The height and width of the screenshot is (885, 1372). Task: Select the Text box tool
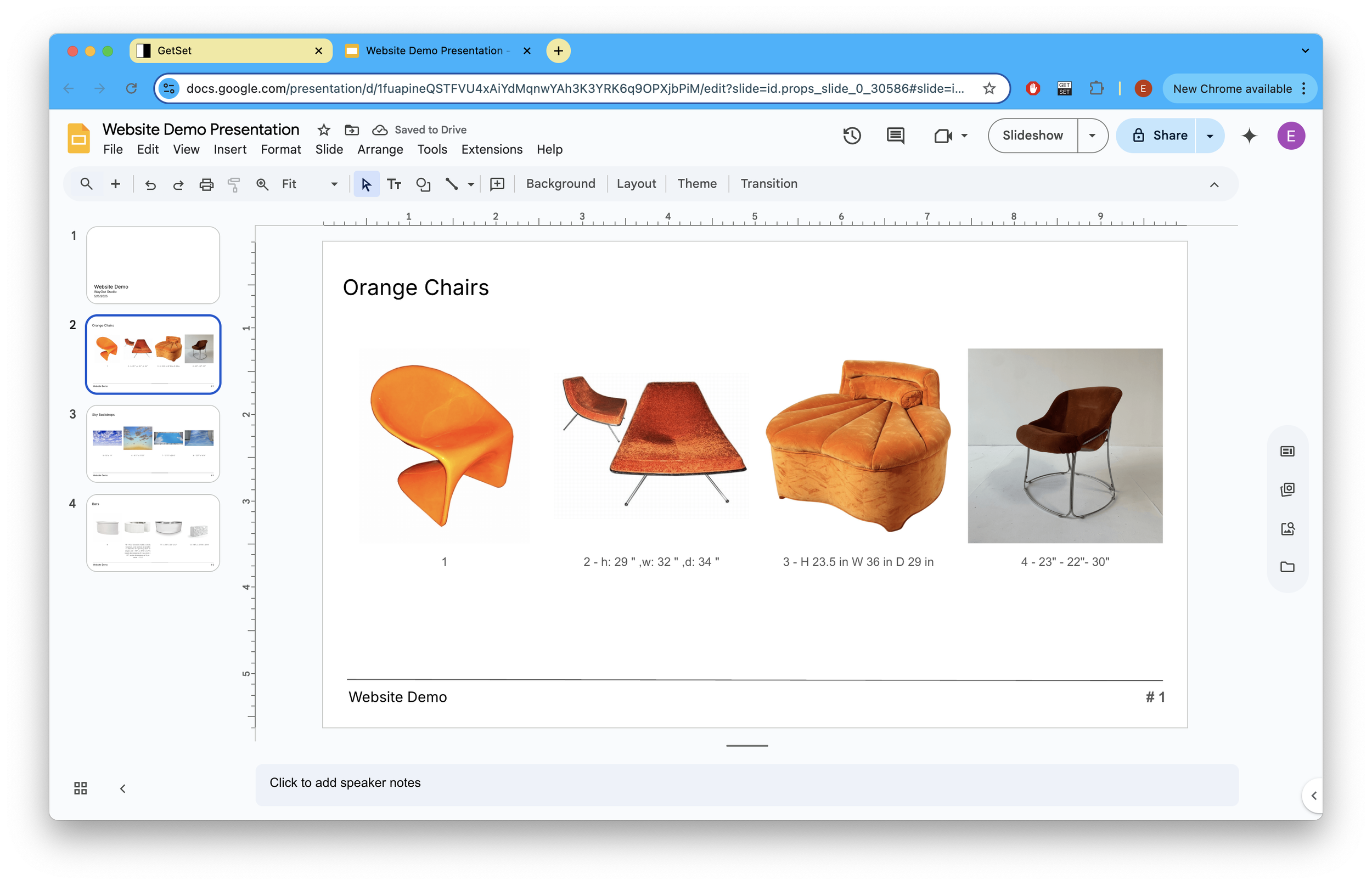click(x=393, y=184)
